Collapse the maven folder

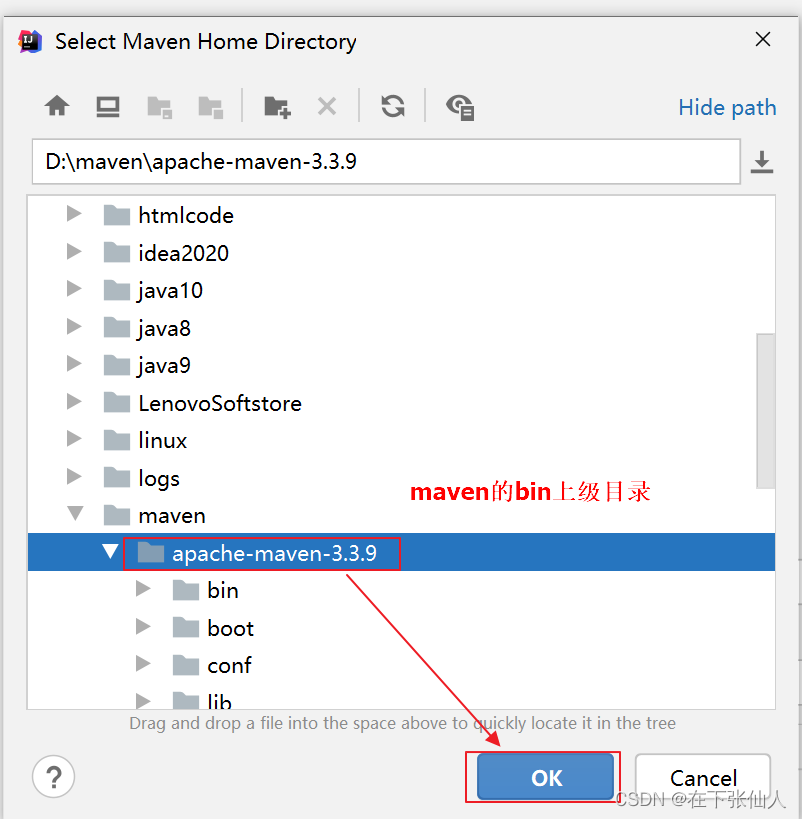[75, 513]
